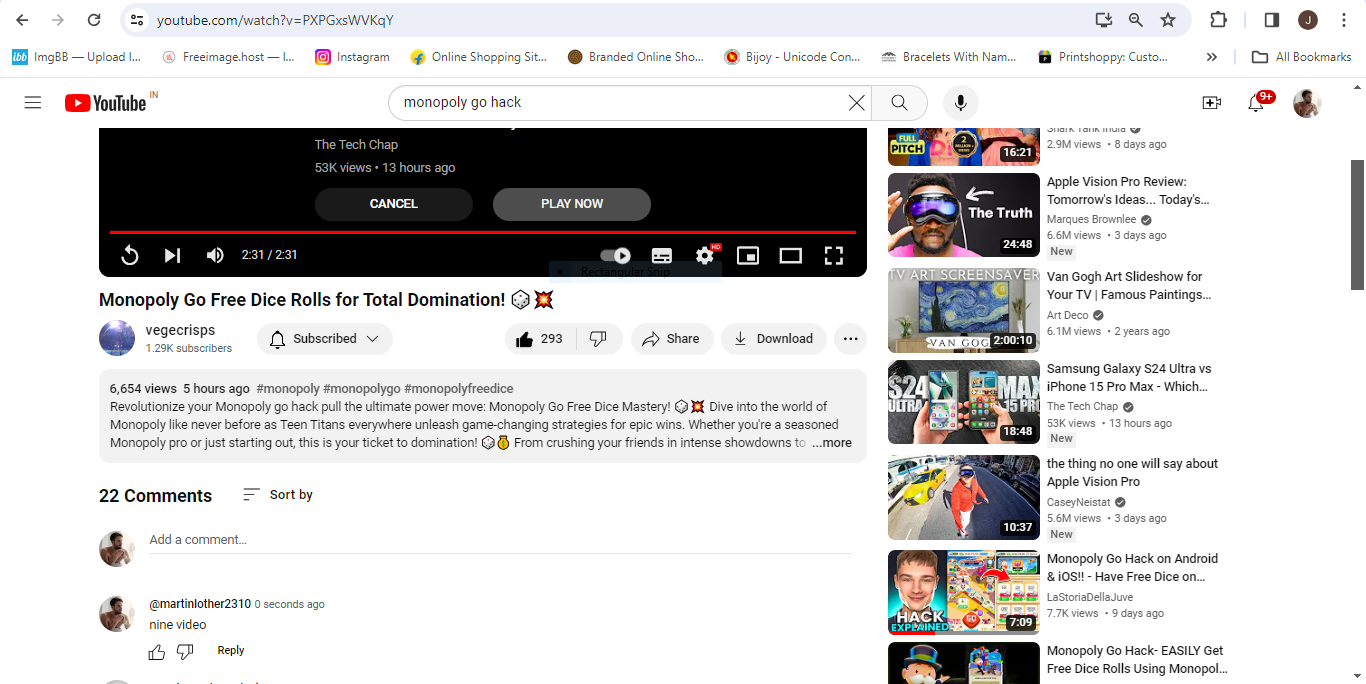Open Create video icon
Screen dimensions: 1366x684
pyautogui.click(x=1211, y=102)
